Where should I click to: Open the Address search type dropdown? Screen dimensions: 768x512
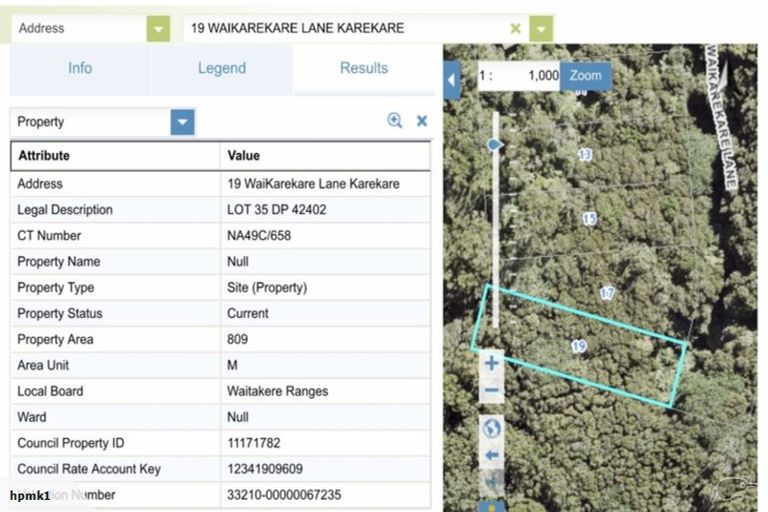pyautogui.click(x=158, y=28)
